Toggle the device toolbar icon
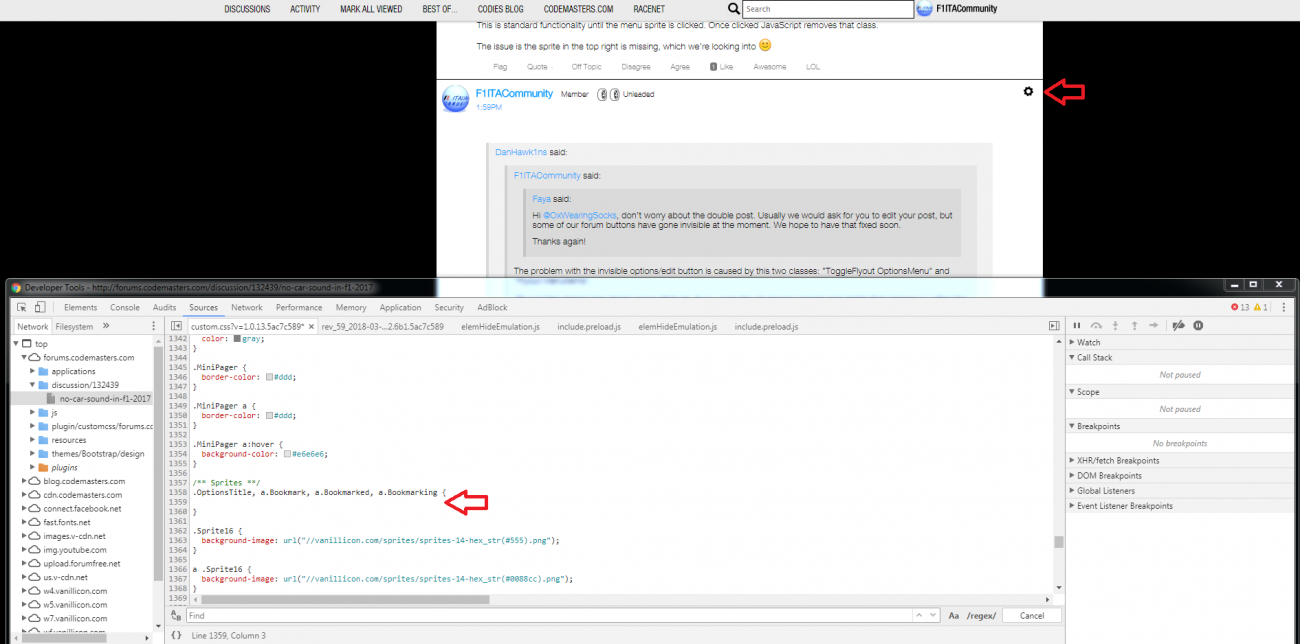The width and height of the screenshot is (1300, 644). (x=40, y=308)
